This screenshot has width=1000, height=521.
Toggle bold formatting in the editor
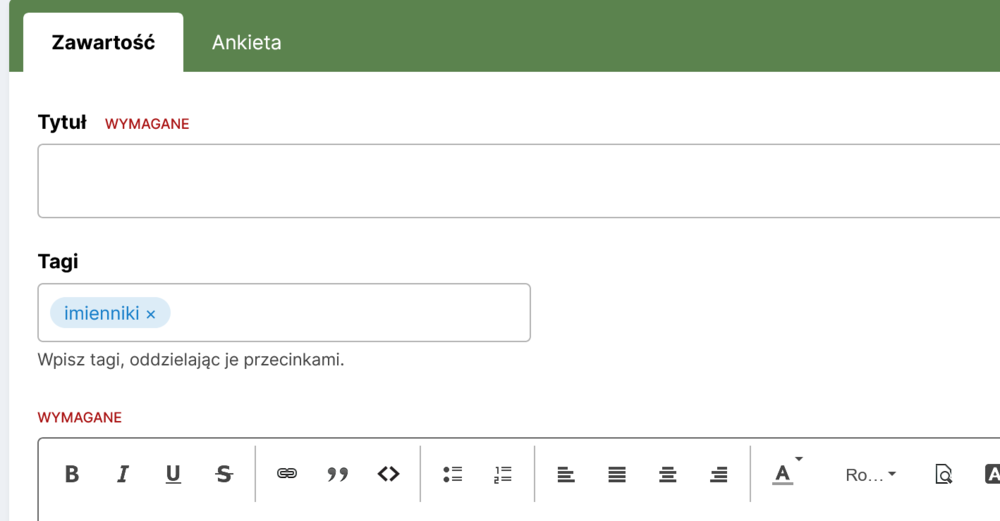[x=72, y=474]
